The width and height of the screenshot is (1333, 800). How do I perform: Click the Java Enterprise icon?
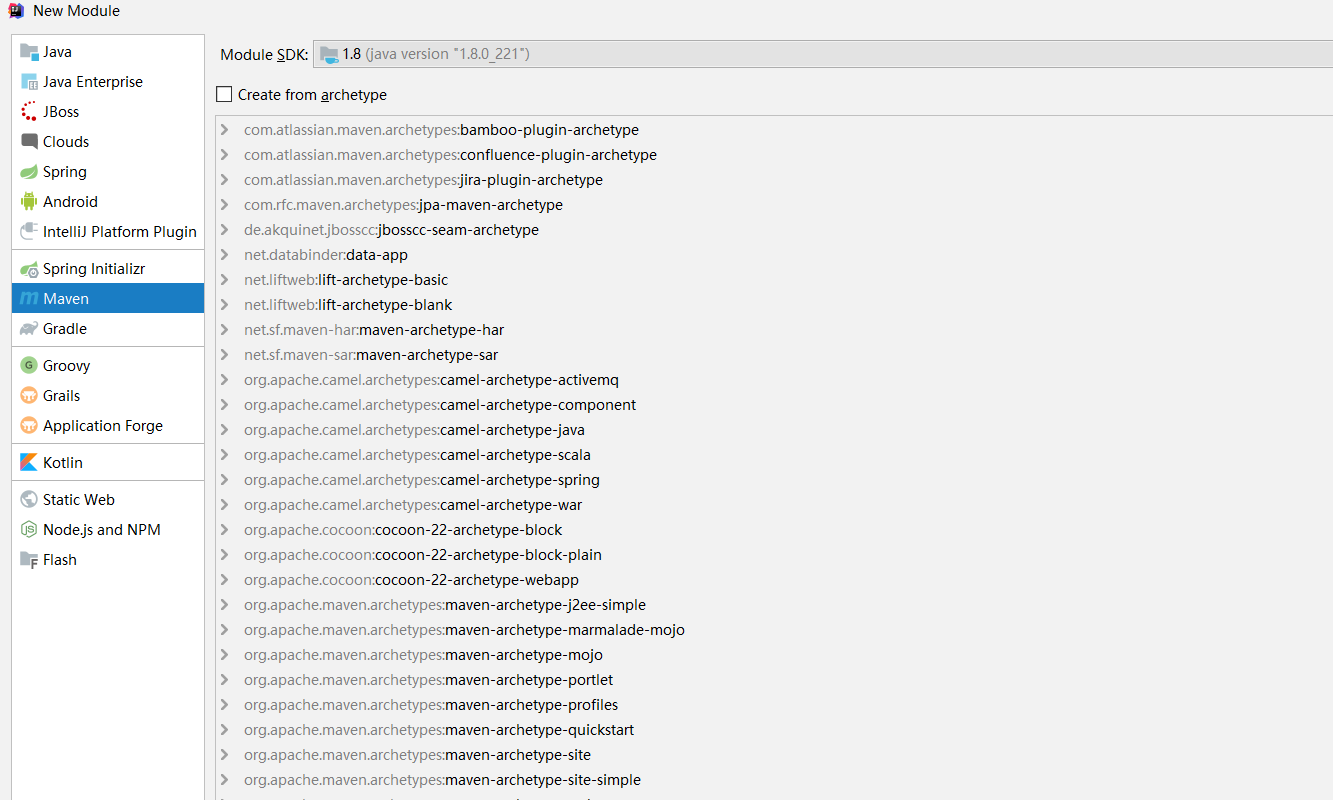(29, 82)
